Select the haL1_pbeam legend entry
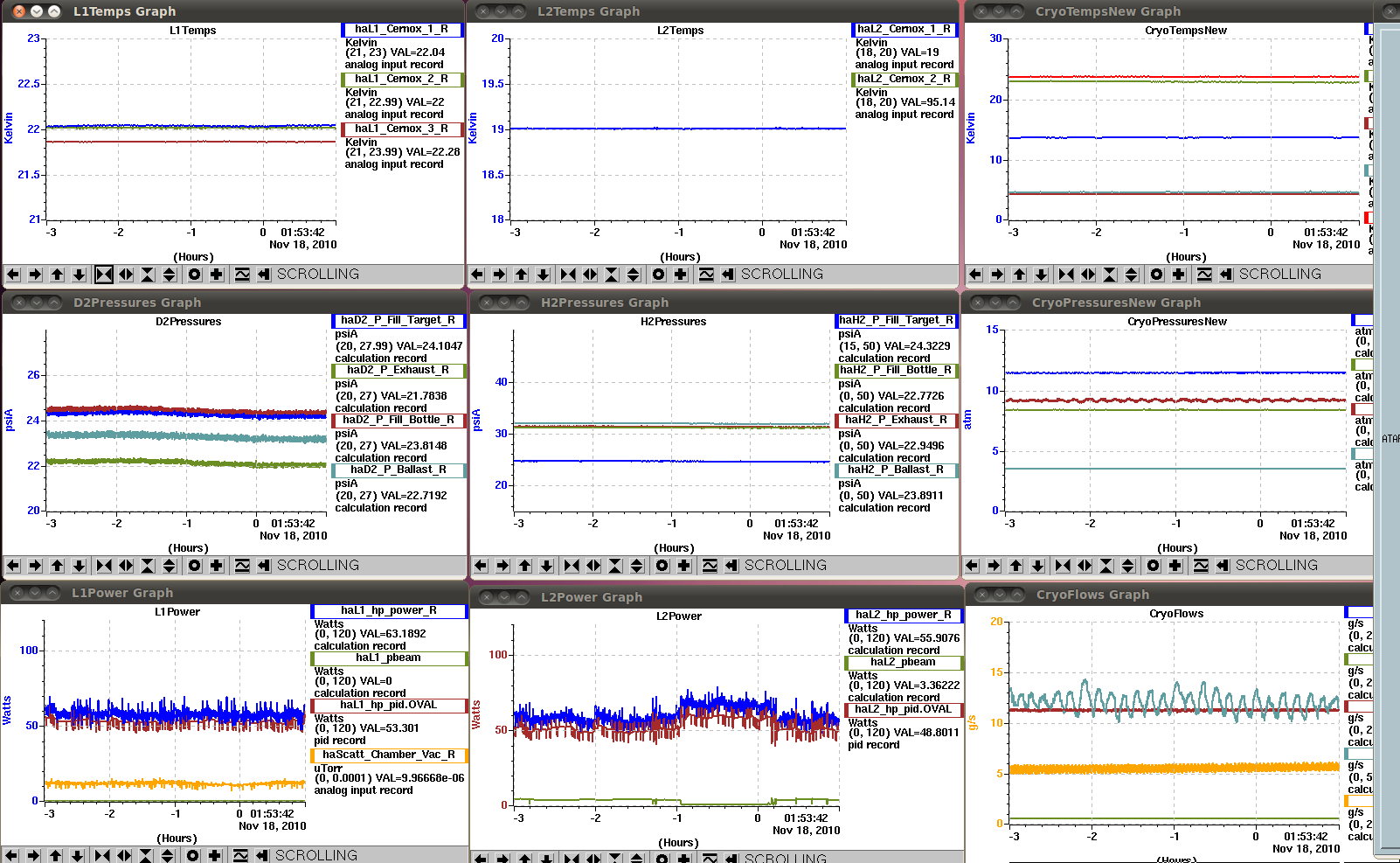Viewport: 1400px width, 863px height. [389, 658]
